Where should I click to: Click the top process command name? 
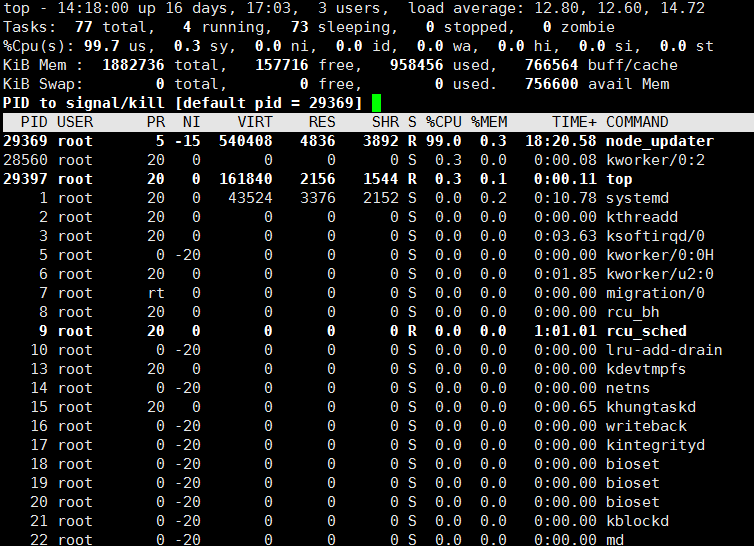619,179
